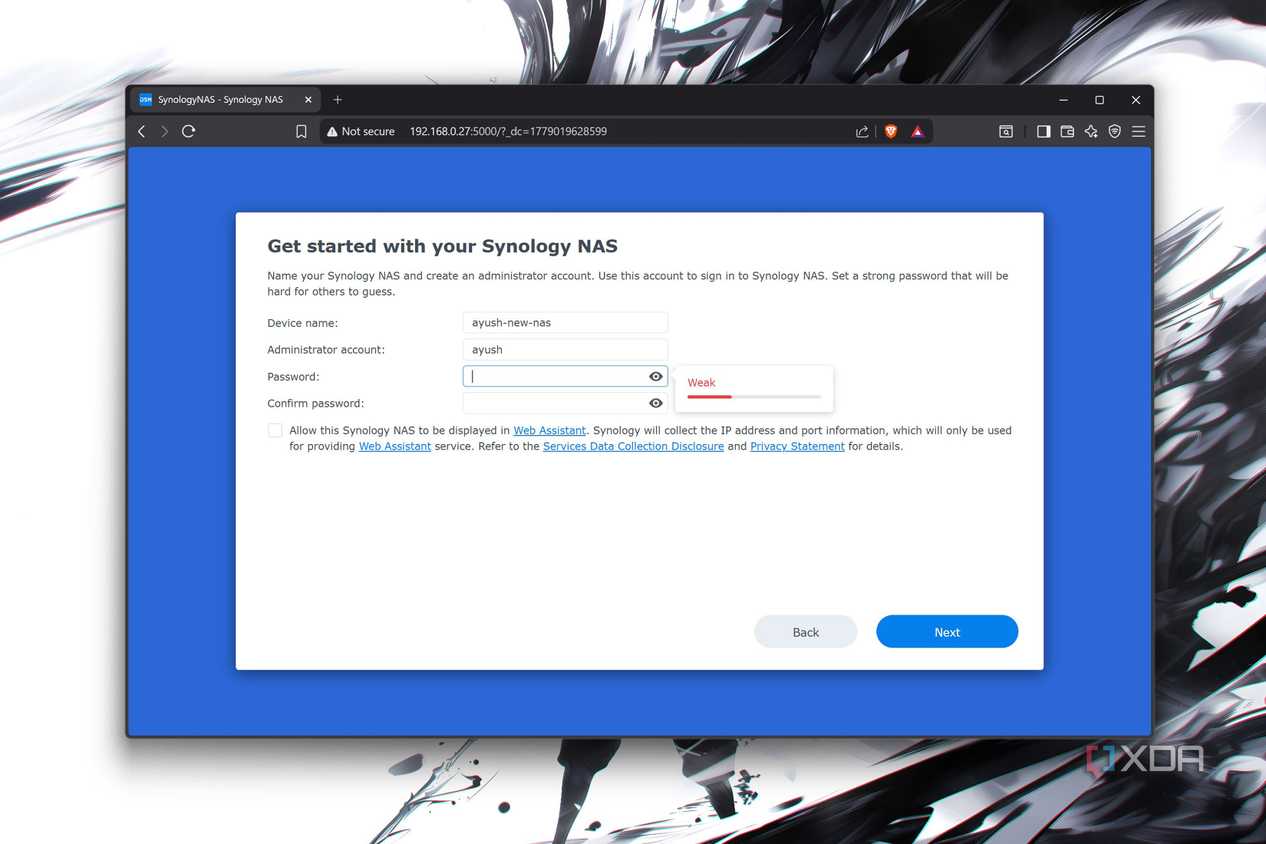Bookmark this page with bookmark icon

click(301, 131)
